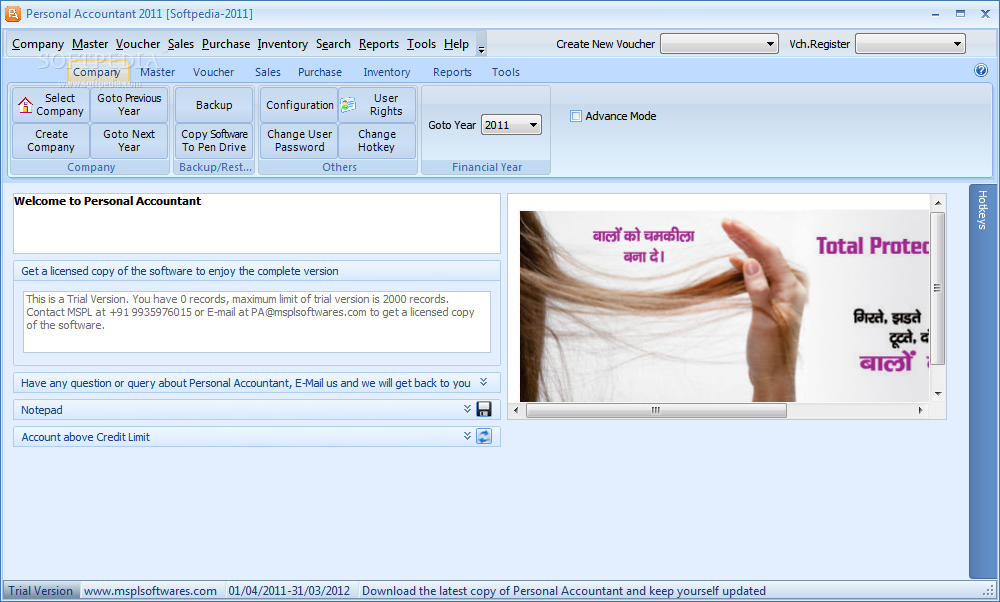Click the Trial Version status bar label
This screenshot has width=1000, height=602.
[x=41, y=591]
